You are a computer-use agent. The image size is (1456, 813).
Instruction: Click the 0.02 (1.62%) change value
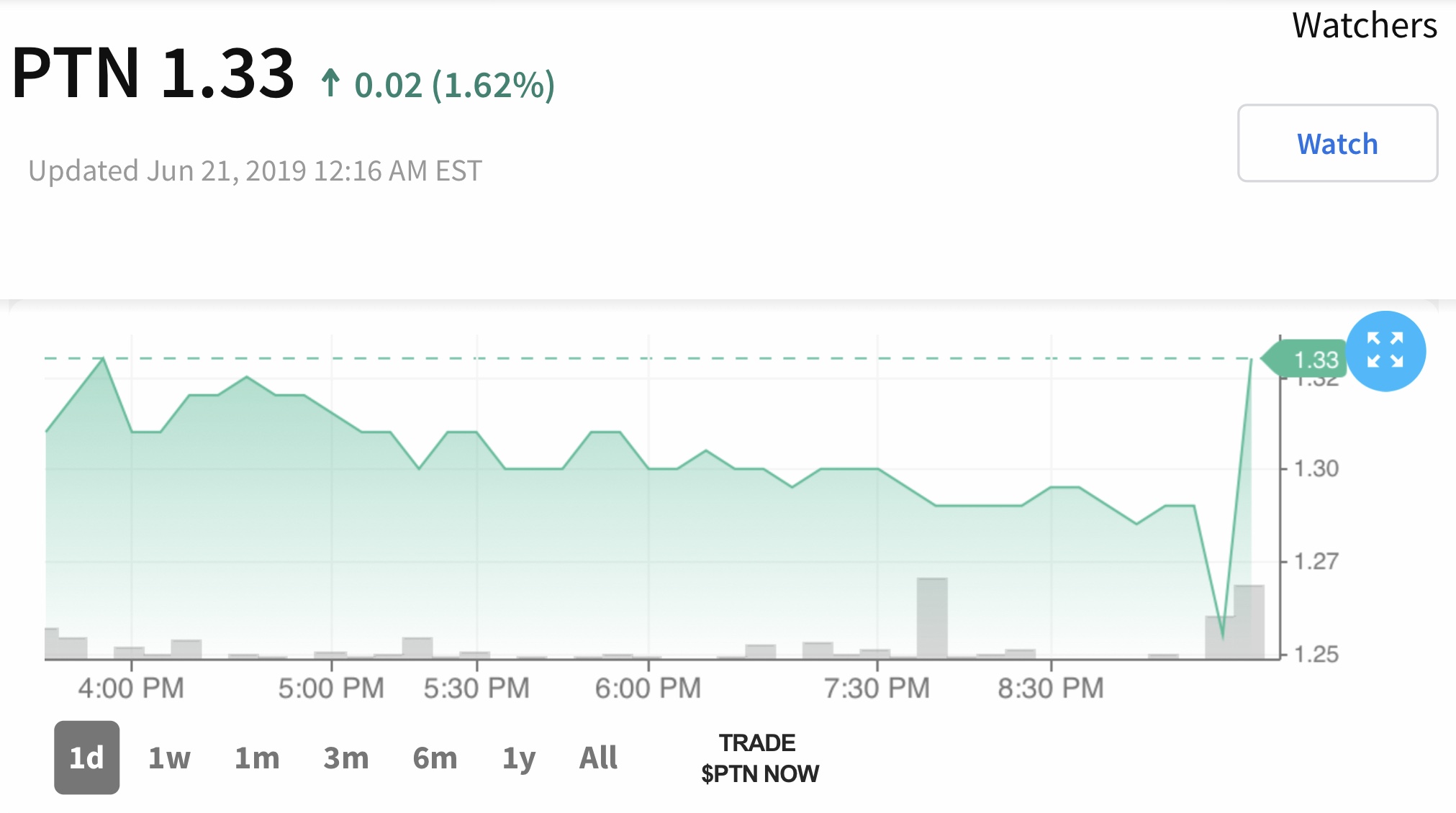(455, 85)
